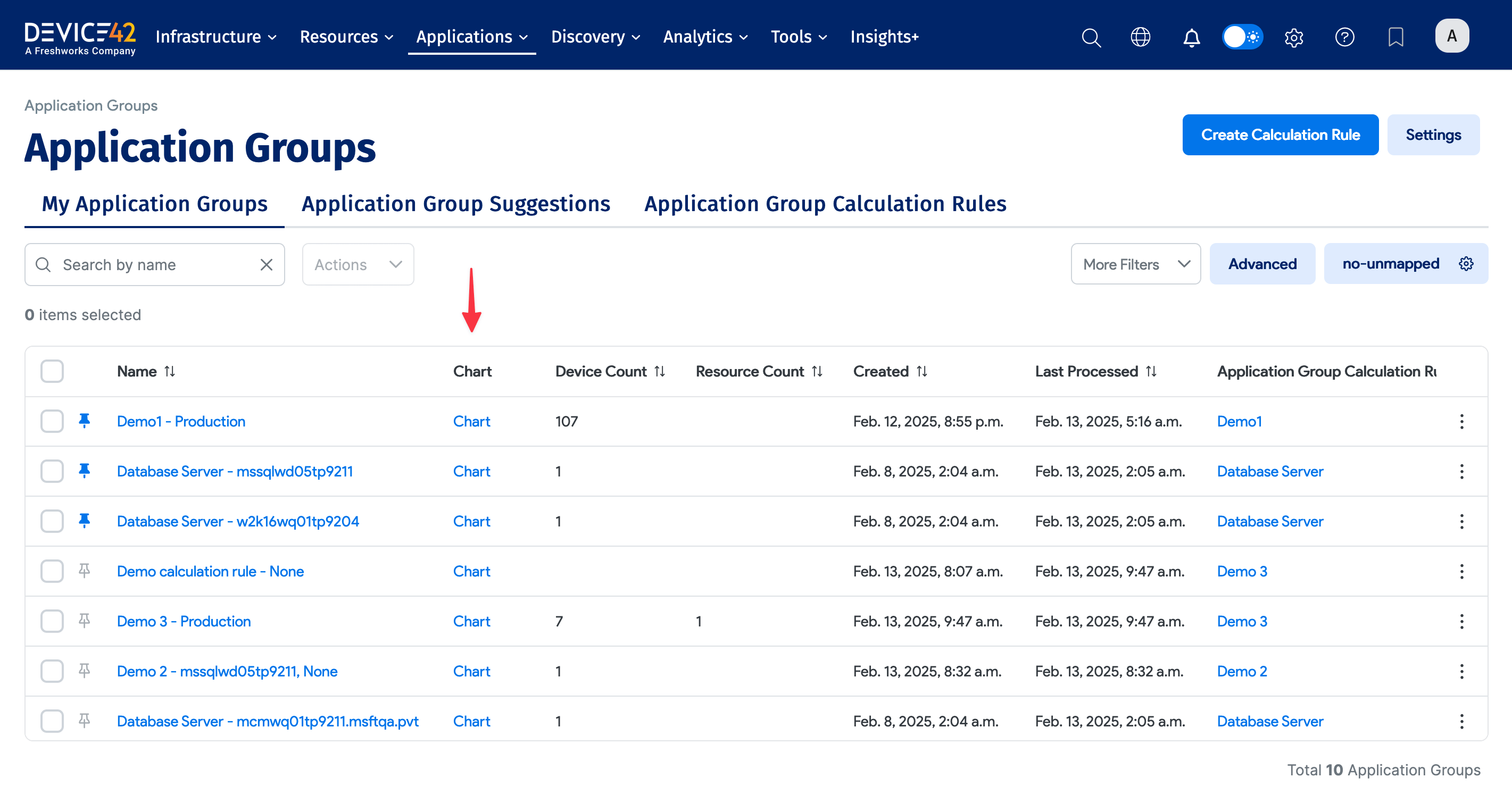Click the bookmark icon in header
Screen dimensions: 1512x803
point(1395,37)
